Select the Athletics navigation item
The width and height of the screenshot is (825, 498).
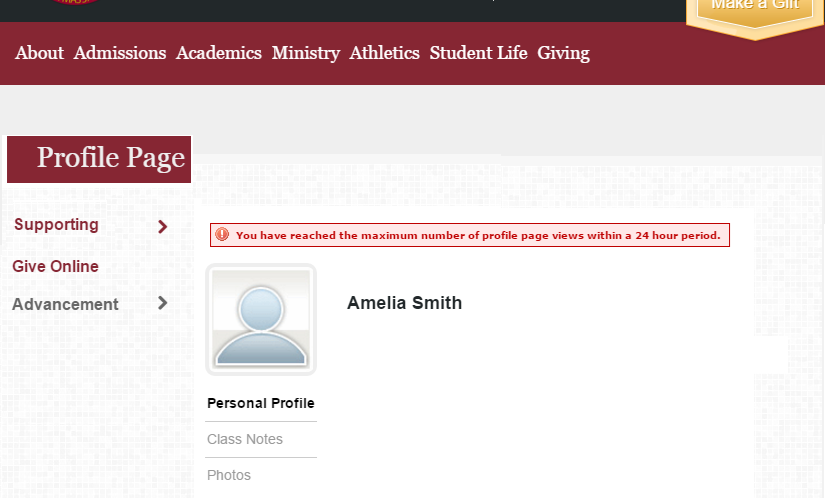click(385, 53)
